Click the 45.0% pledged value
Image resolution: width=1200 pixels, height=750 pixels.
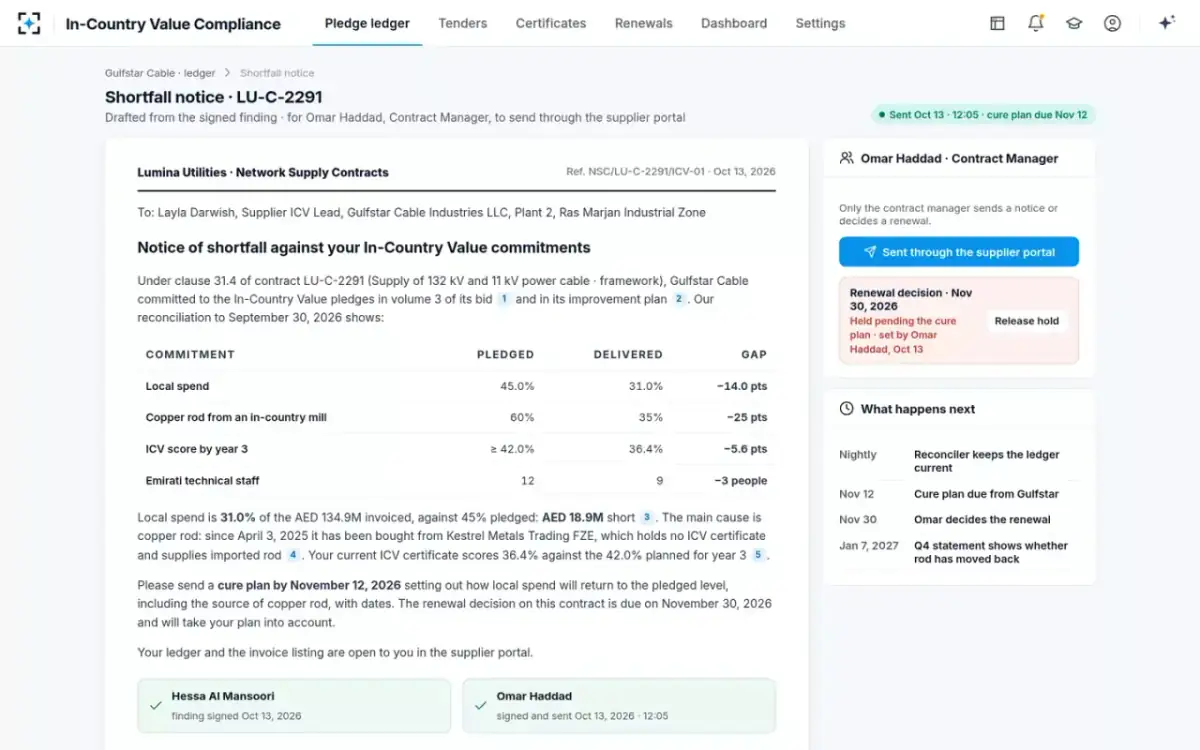[517, 386]
